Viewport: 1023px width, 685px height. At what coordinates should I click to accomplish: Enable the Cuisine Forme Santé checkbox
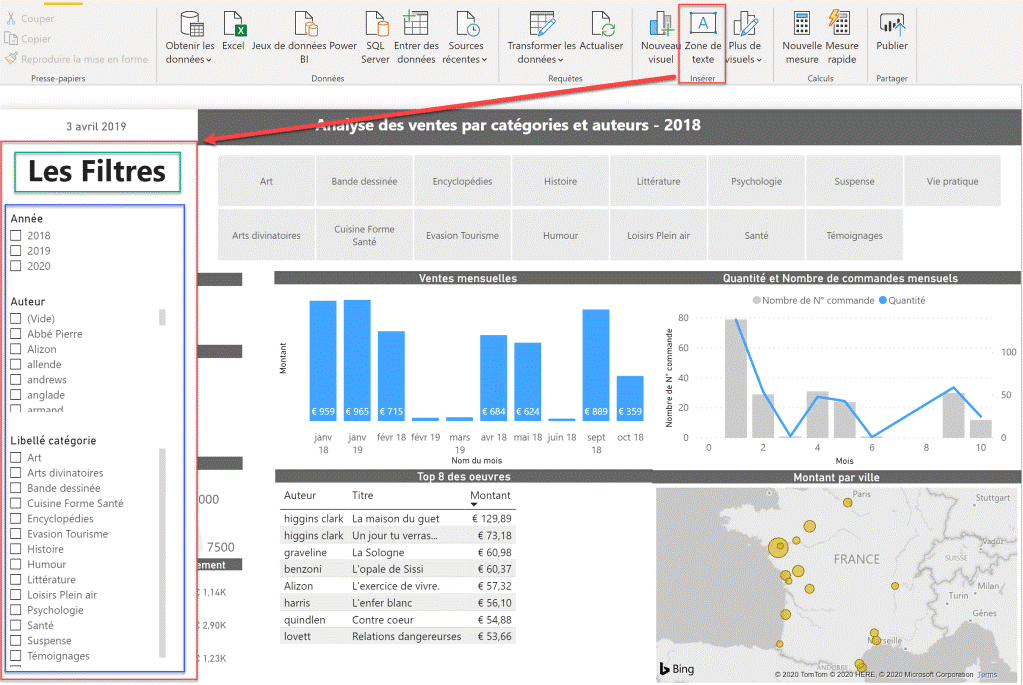point(16,503)
